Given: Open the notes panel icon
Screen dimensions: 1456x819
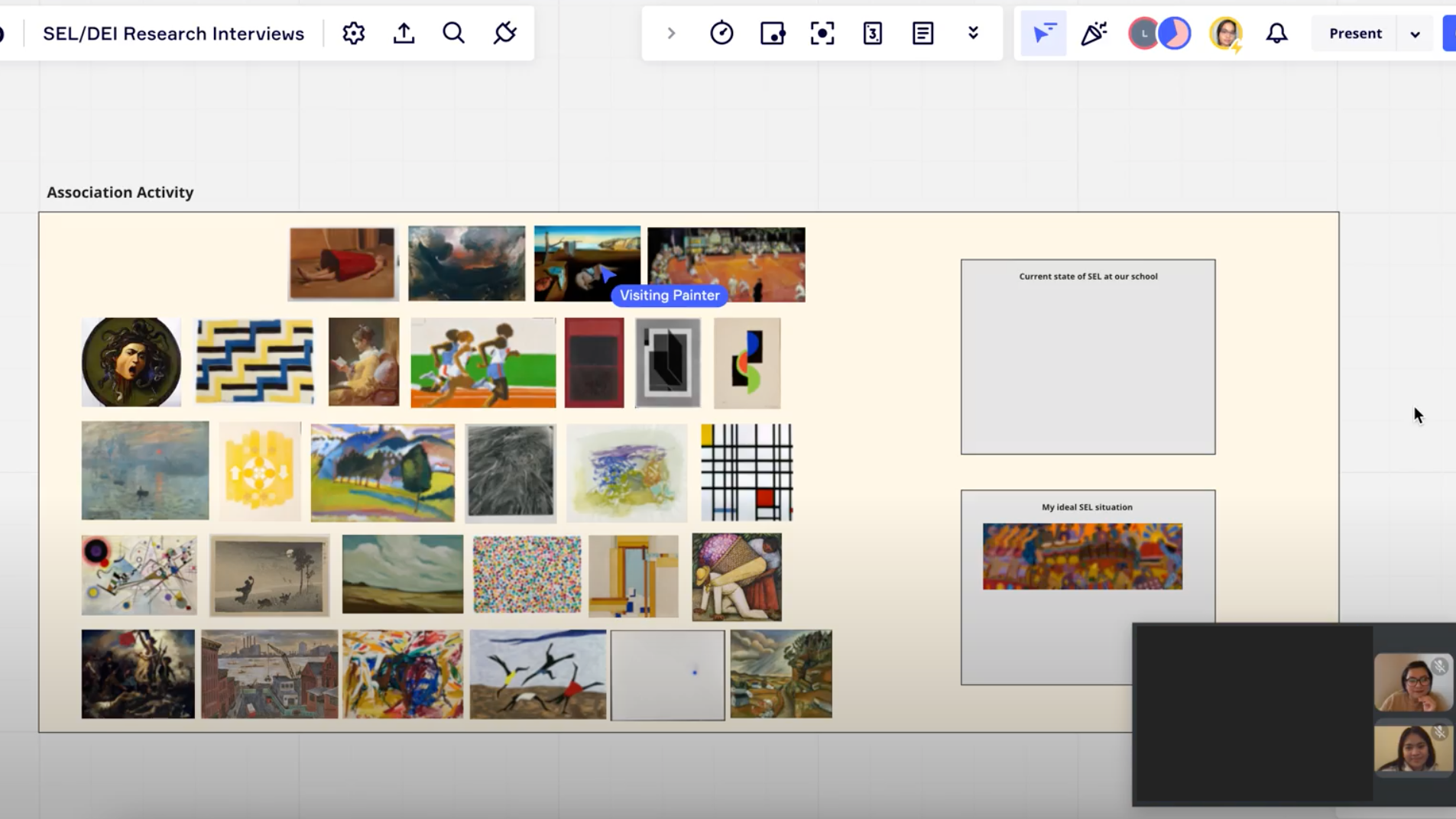Looking at the screenshot, I should click(x=923, y=34).
